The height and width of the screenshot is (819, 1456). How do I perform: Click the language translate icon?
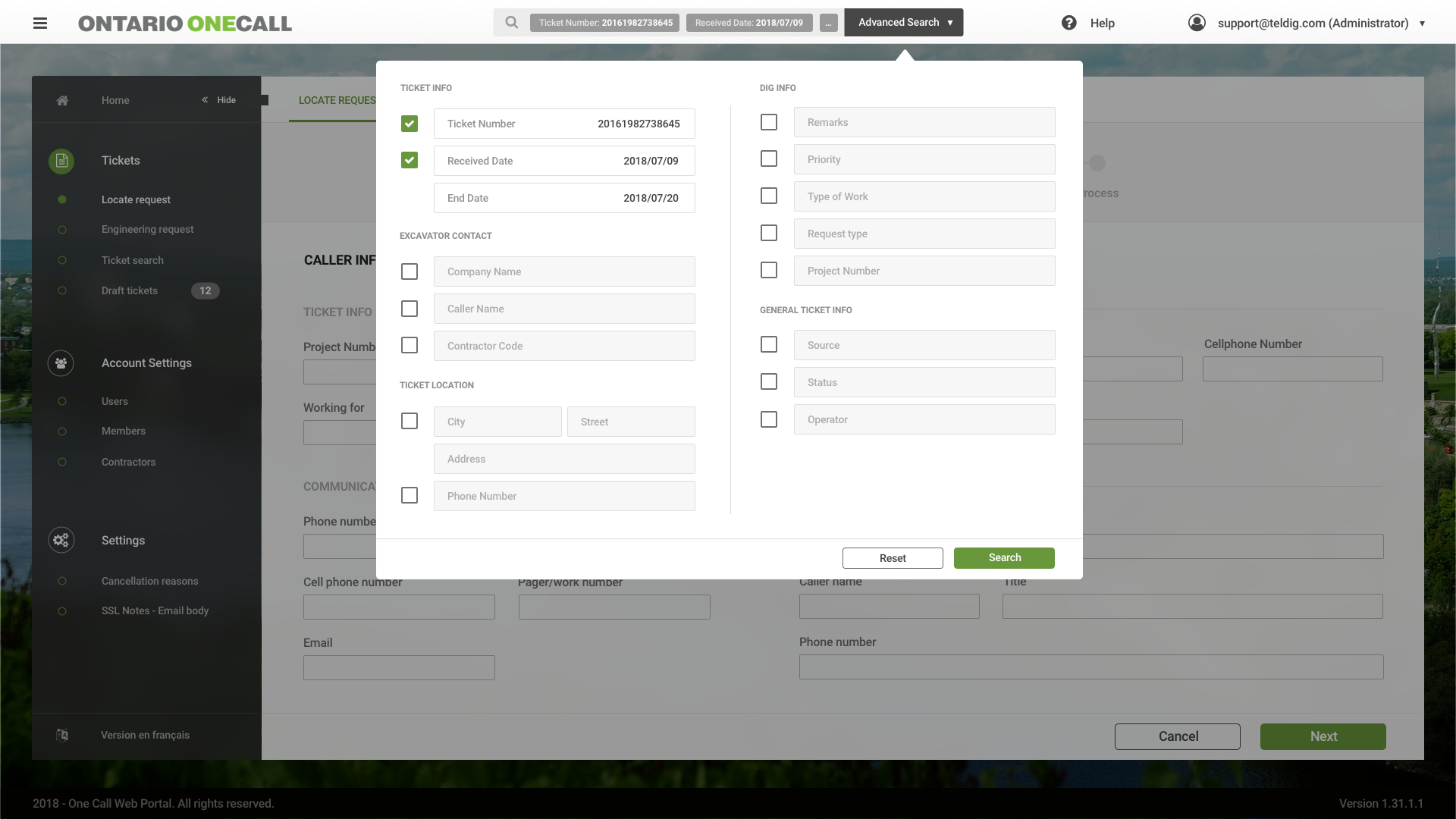click(x=62, y=735)
